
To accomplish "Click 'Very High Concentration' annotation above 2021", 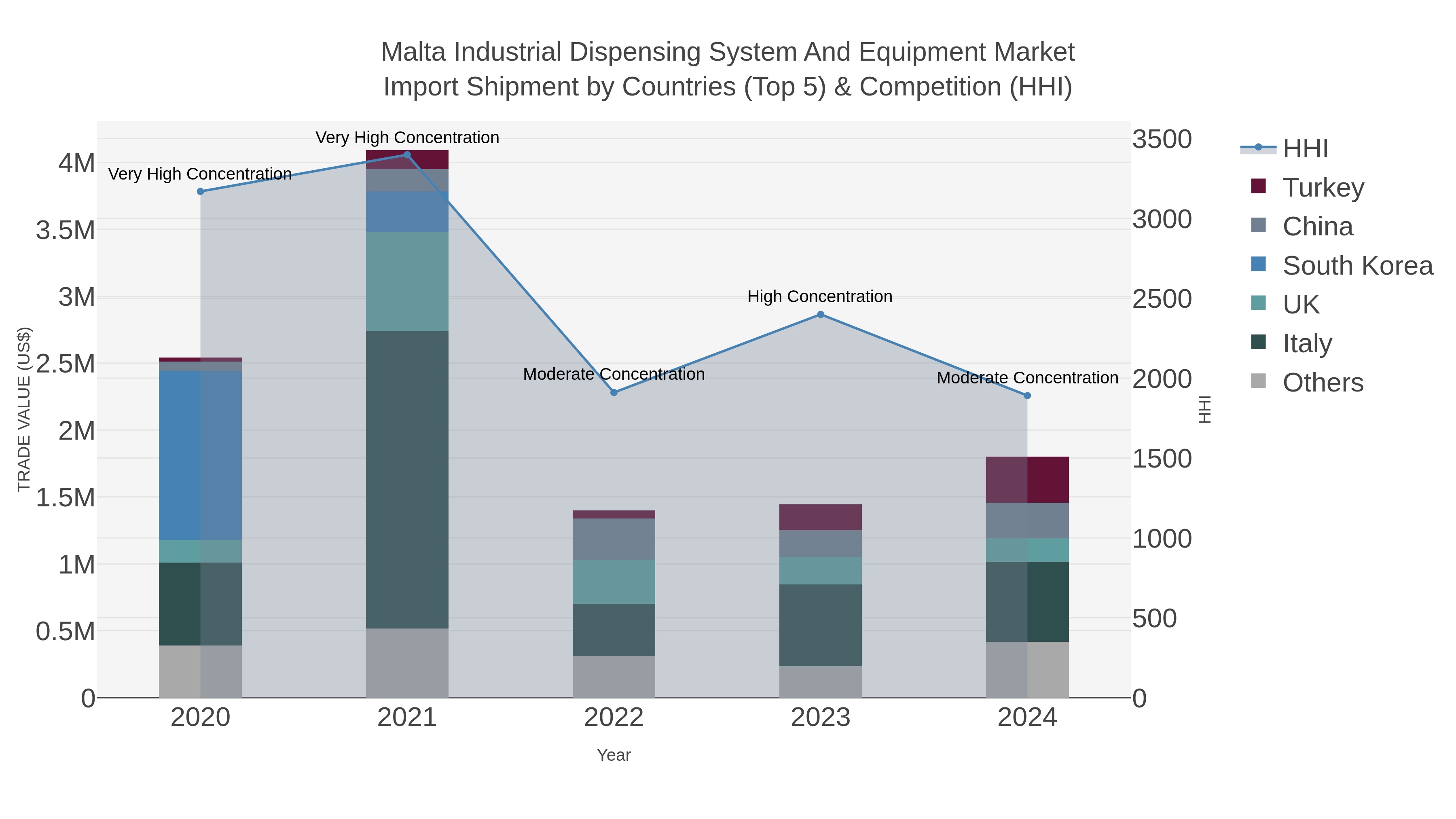I will point(407,138).
